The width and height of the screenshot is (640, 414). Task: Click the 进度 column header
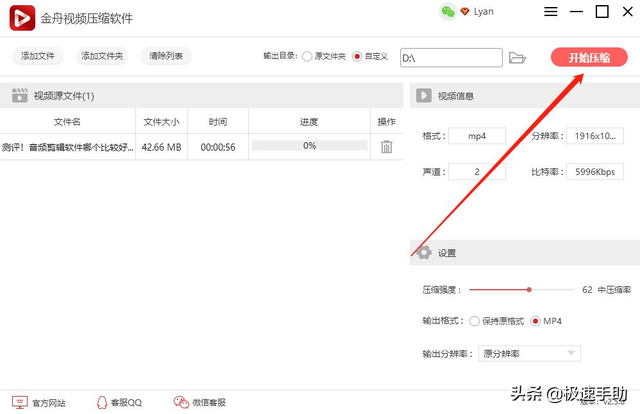pyautogui.click(x=309, y=121)
